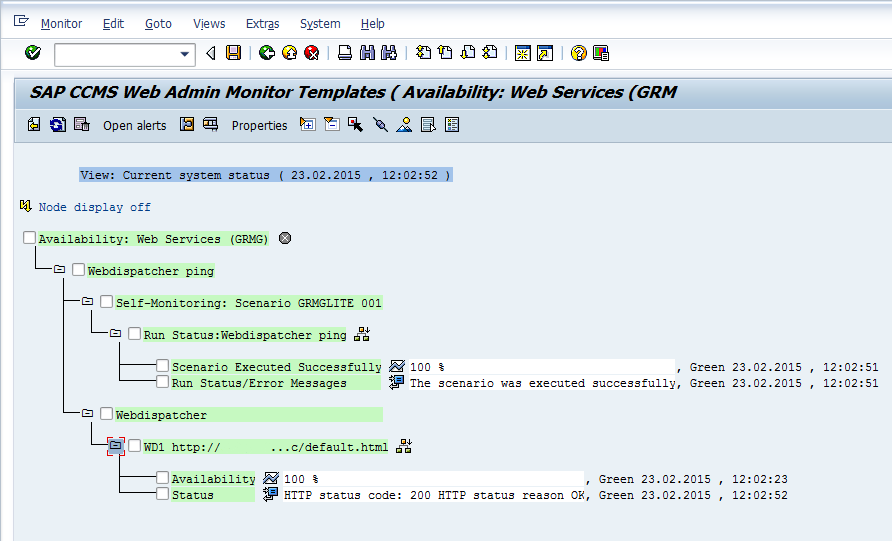Screen dimensions: 892x541
Task: Collapse subtree toolbar icon
Action: tap(332, 125)
